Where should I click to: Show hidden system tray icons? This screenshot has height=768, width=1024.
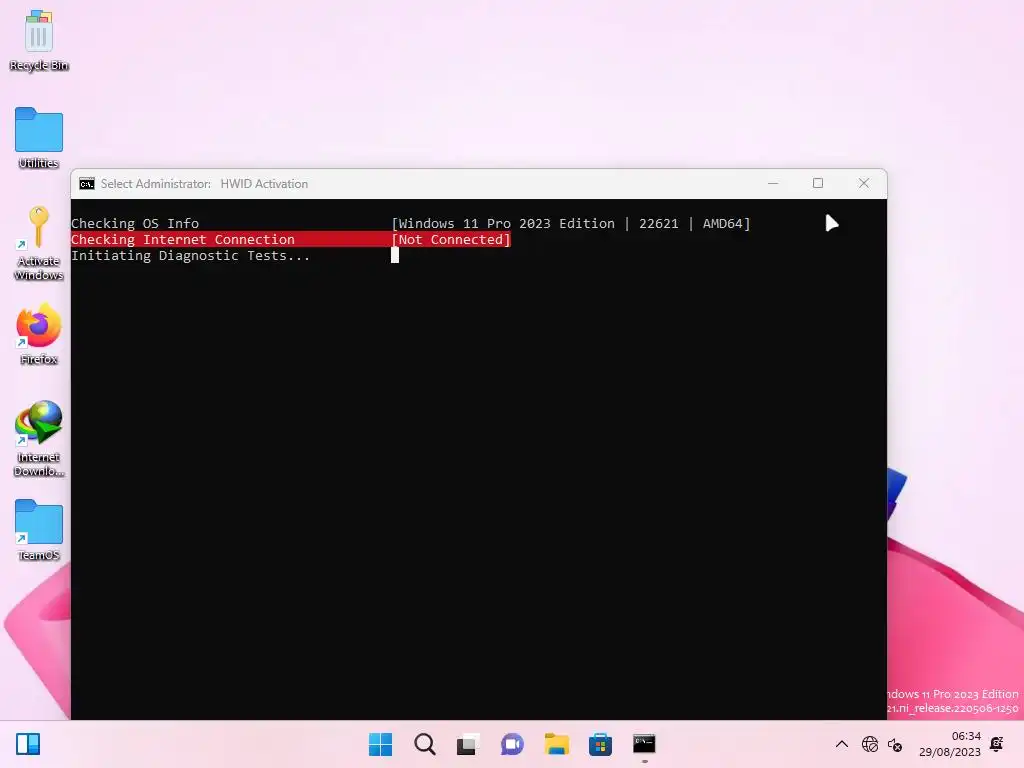[x=842, y=744]
